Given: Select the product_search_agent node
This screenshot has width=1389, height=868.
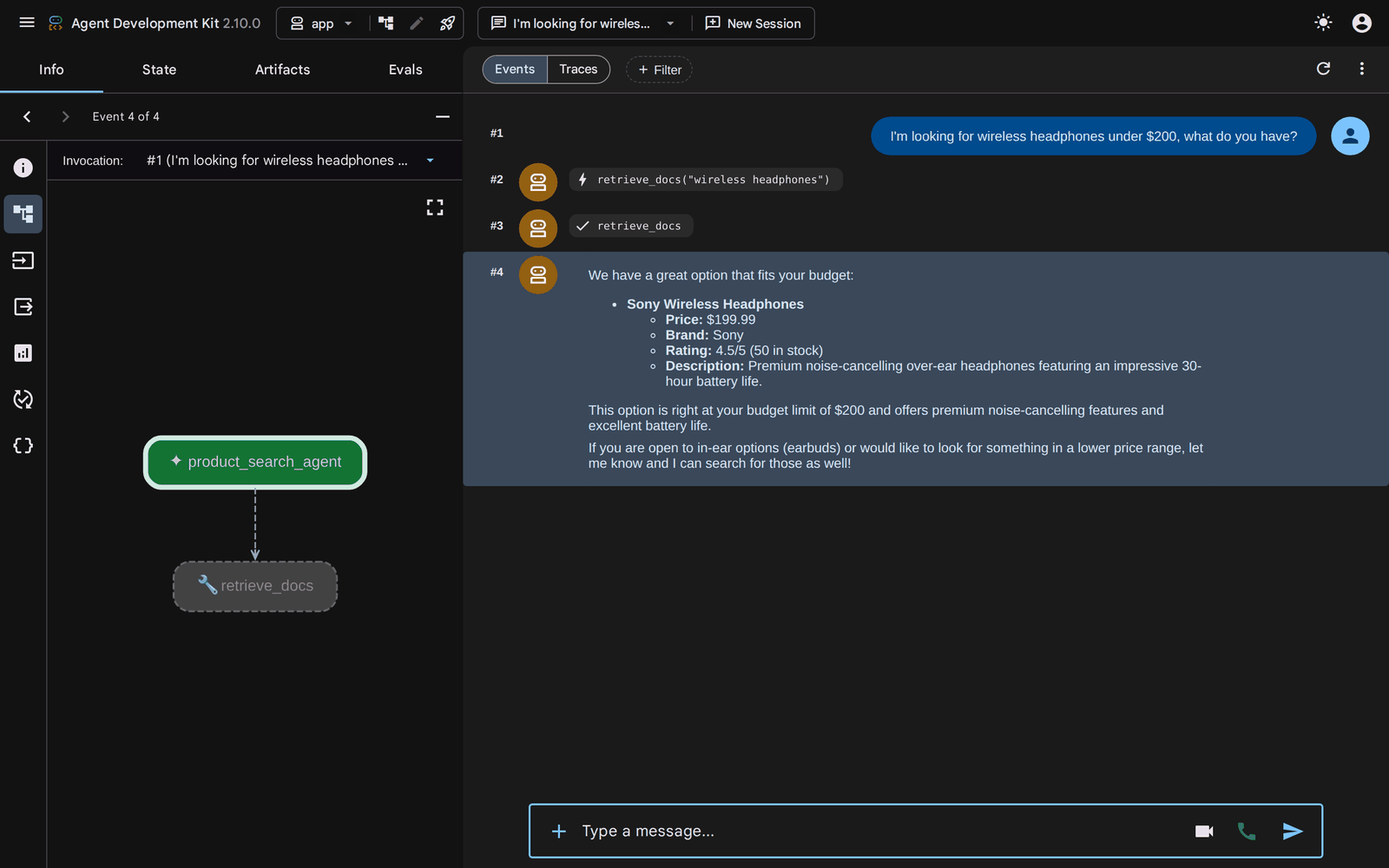Looking at the screenshot, I should point(255,462).
